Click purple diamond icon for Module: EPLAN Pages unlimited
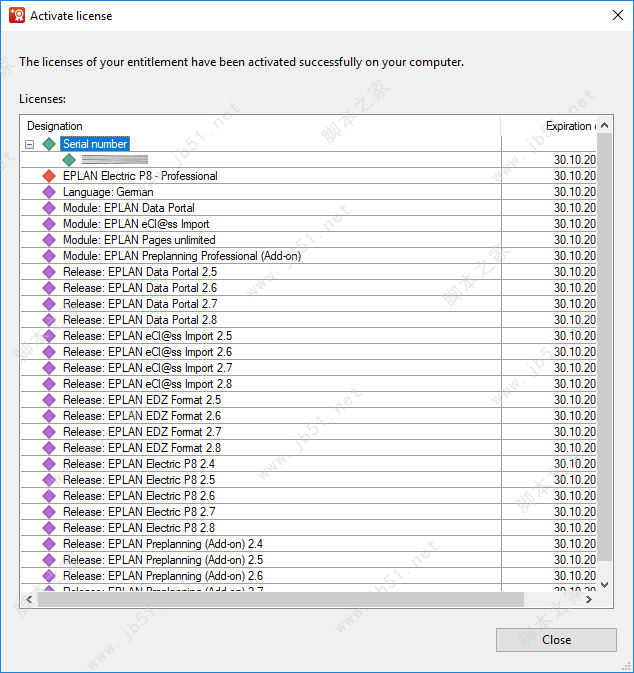Viewport: 634px width, 673px height. pyautogui.click(x=49, y=240)
